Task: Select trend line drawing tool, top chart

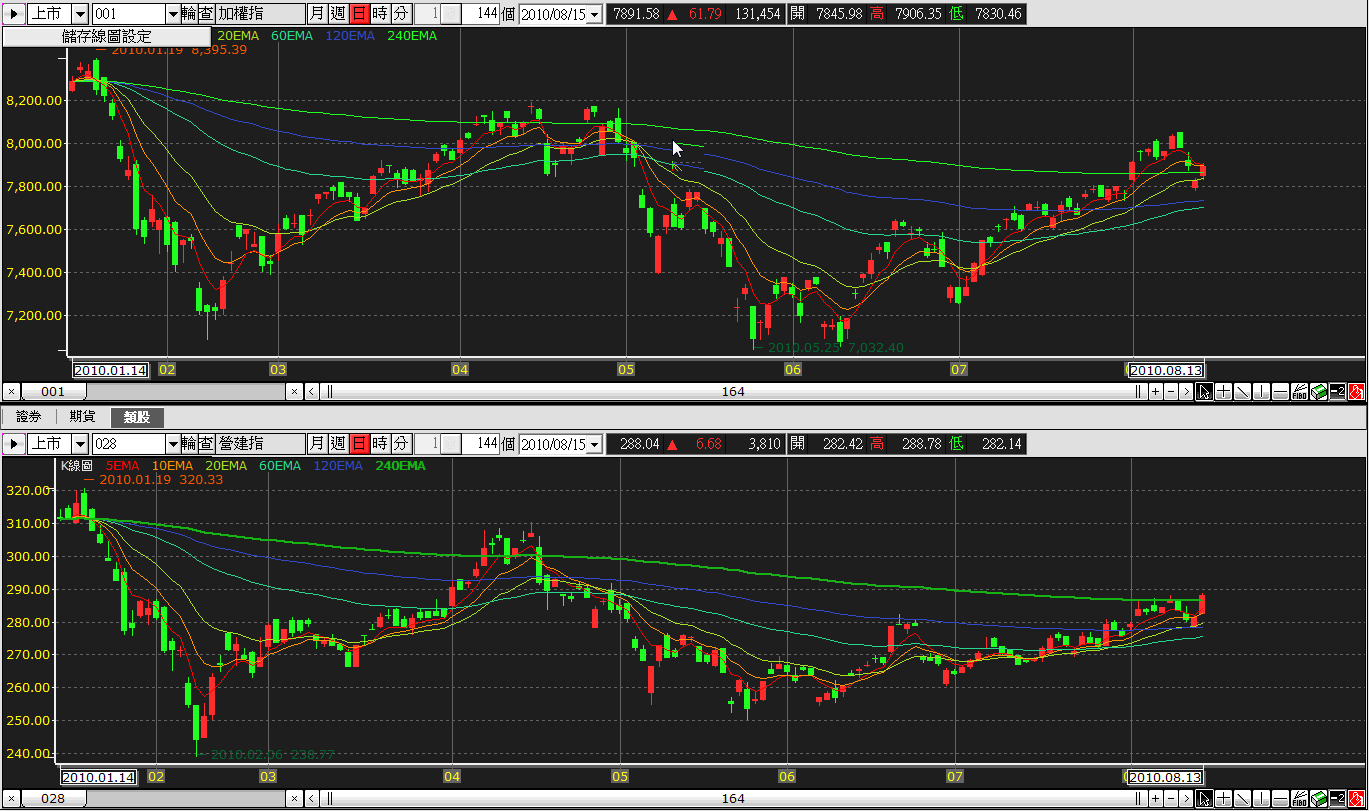Action: (x=1242, y=391)
